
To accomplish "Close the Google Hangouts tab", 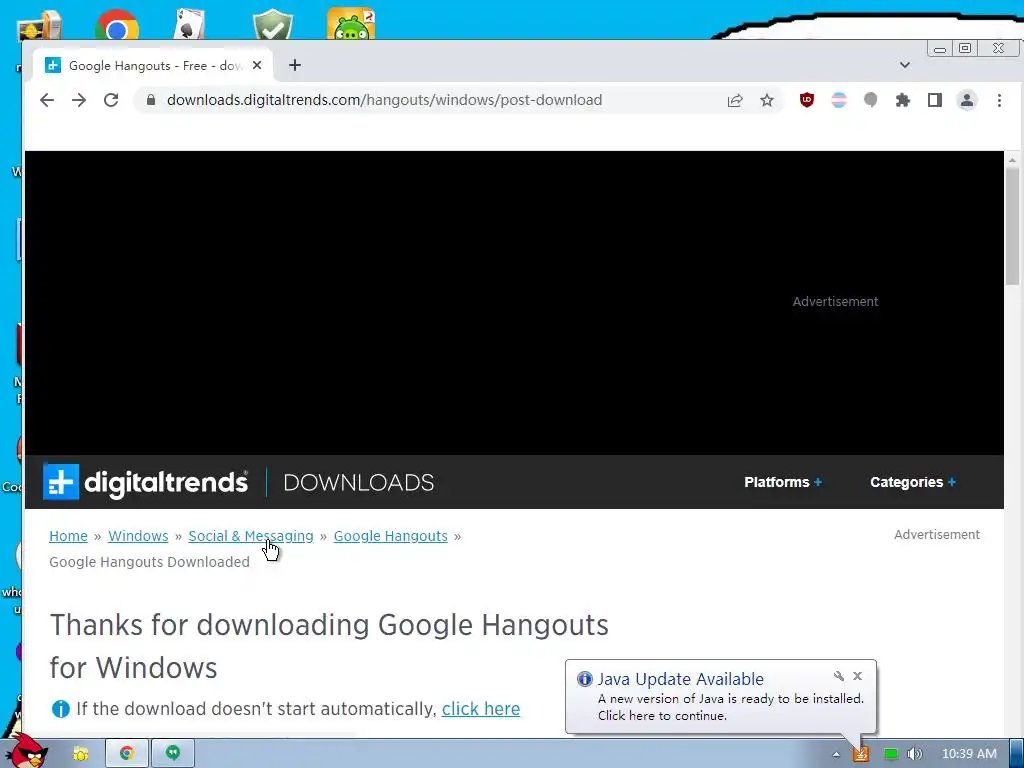I will pos(257,65).
